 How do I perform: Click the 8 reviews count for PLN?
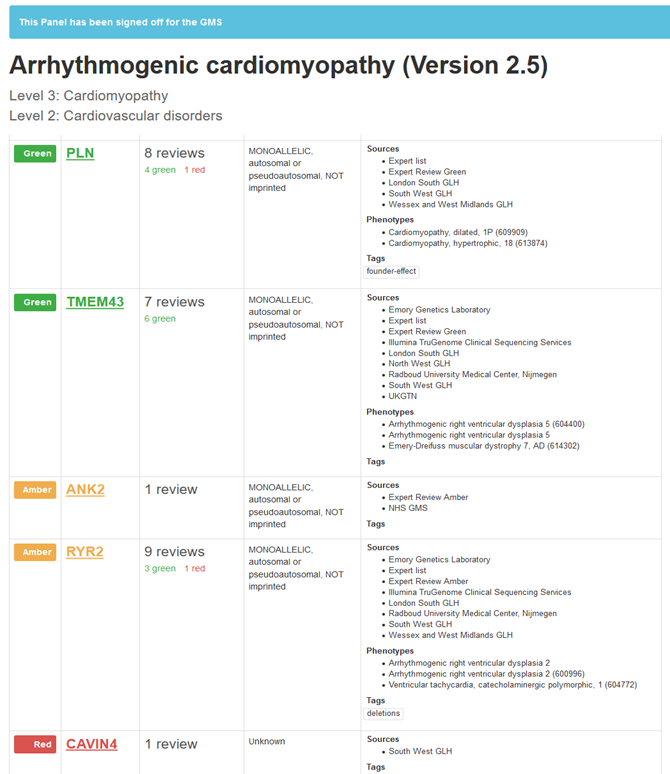coord(174,153)
